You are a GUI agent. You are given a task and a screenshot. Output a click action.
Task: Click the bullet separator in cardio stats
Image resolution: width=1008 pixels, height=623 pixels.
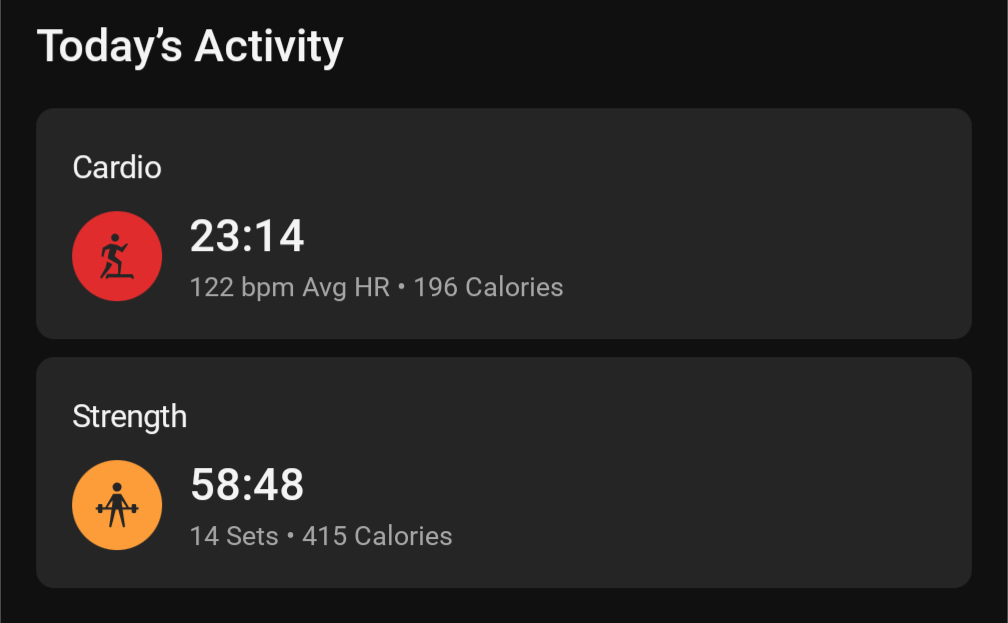click(402, 287)
